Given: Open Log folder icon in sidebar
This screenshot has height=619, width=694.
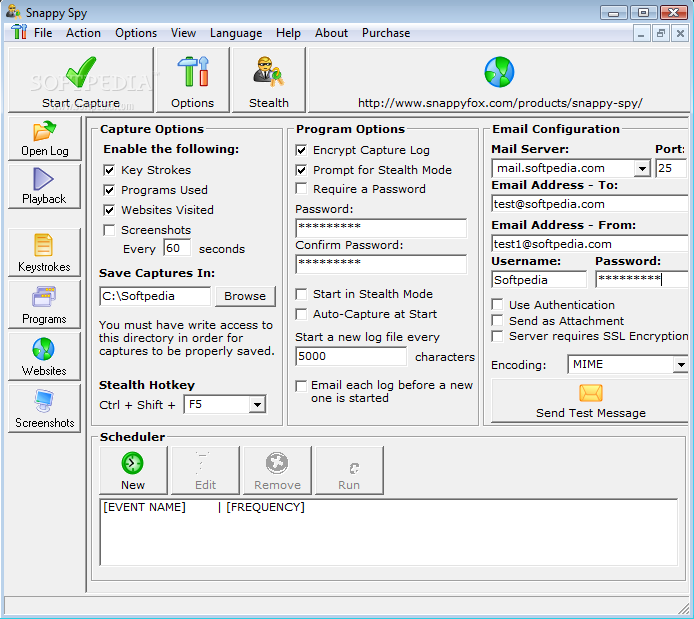Looking at the screenshot, I should [x=44, y=138].
